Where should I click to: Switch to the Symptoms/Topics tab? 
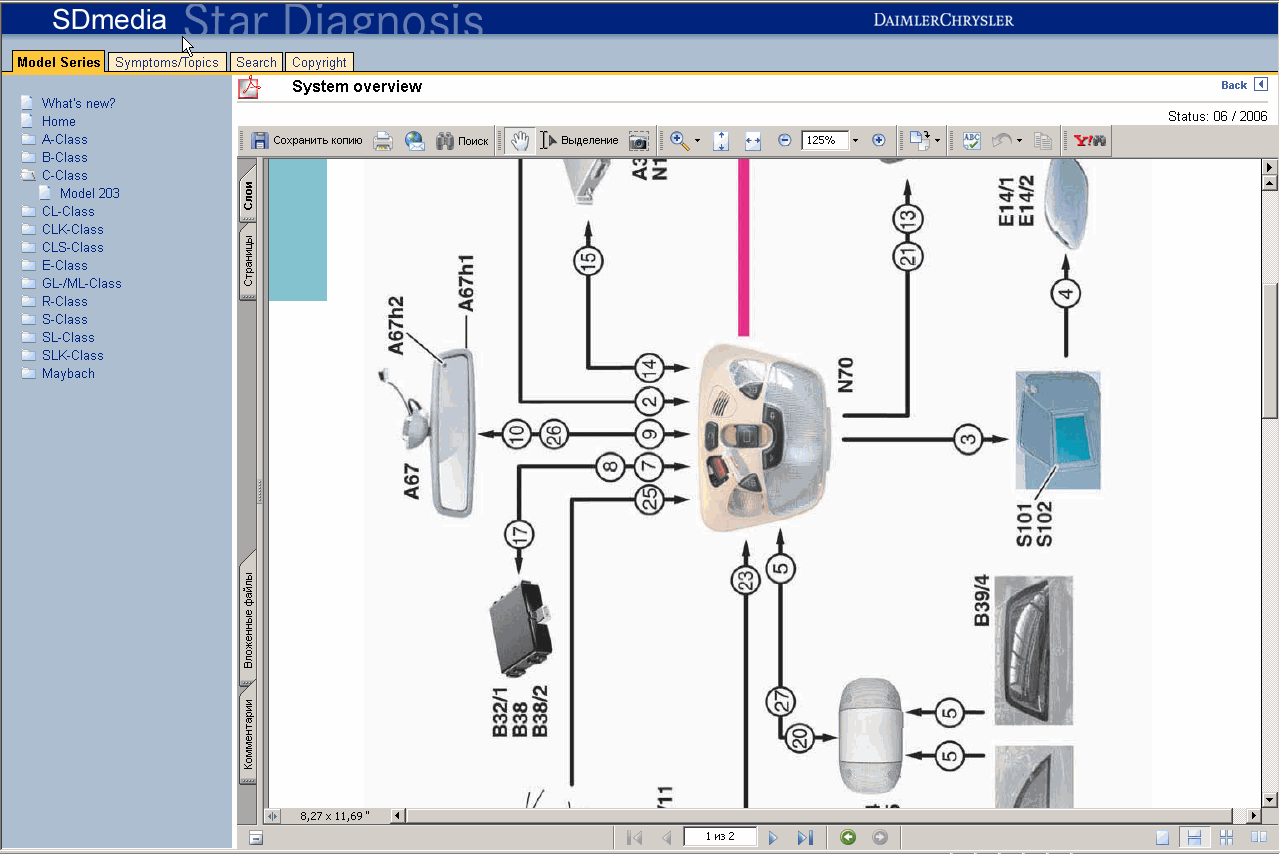click(x=166, y=62)
